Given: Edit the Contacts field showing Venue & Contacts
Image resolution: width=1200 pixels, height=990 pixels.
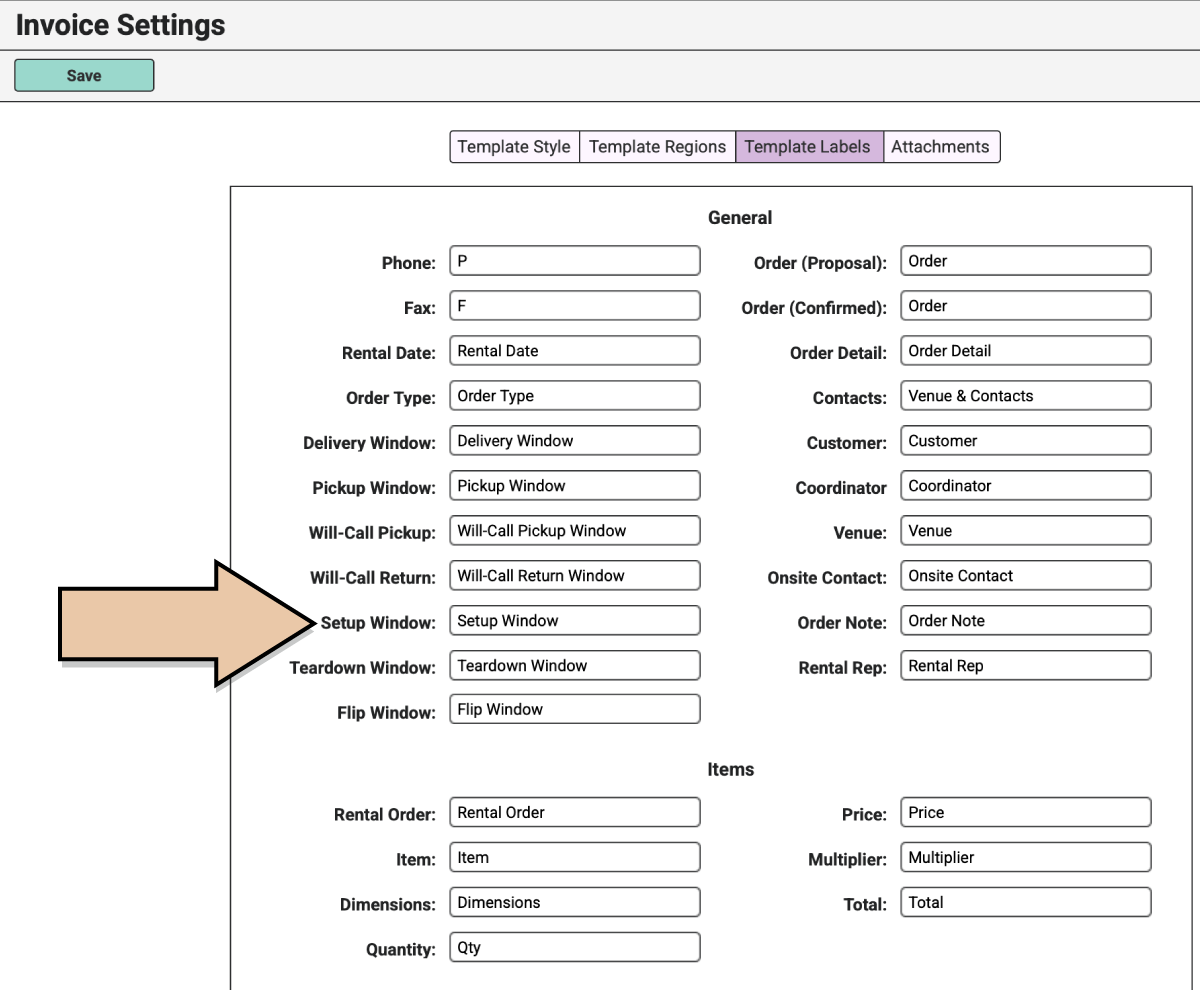Looking at the screenshot, I should pos(1026,396).
